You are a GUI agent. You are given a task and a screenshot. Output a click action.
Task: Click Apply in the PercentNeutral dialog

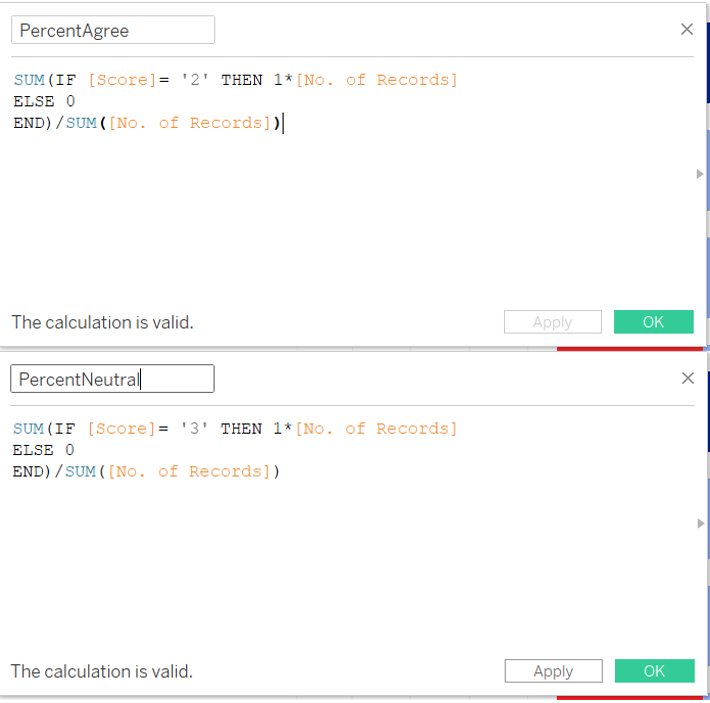553,671
